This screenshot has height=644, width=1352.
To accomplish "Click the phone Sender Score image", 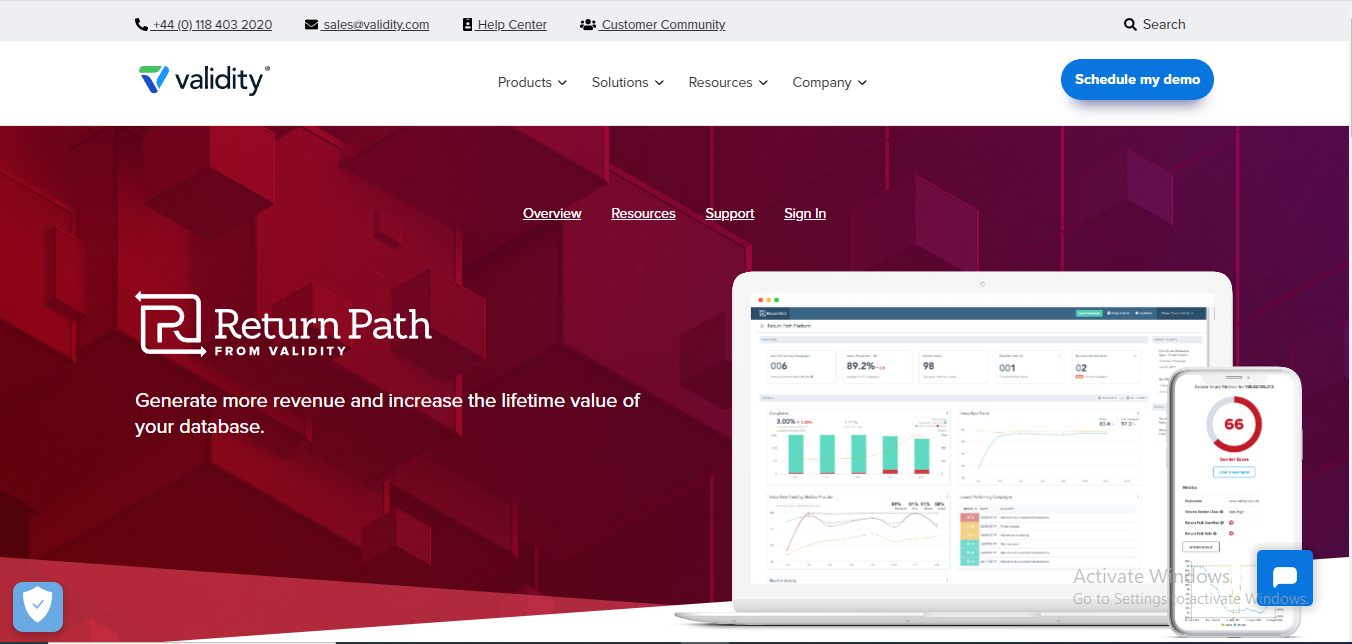I will coord(1235,500).
